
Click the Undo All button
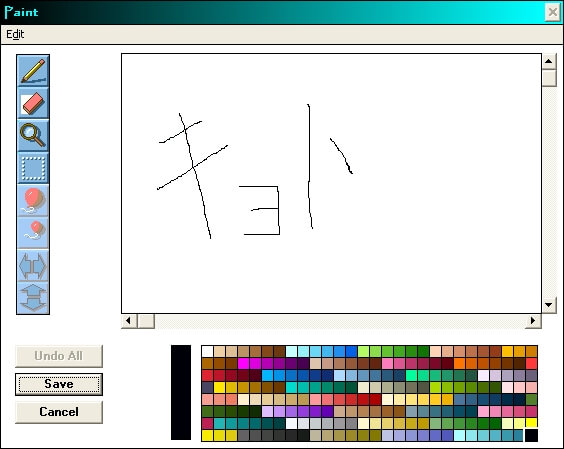[59, 356]
